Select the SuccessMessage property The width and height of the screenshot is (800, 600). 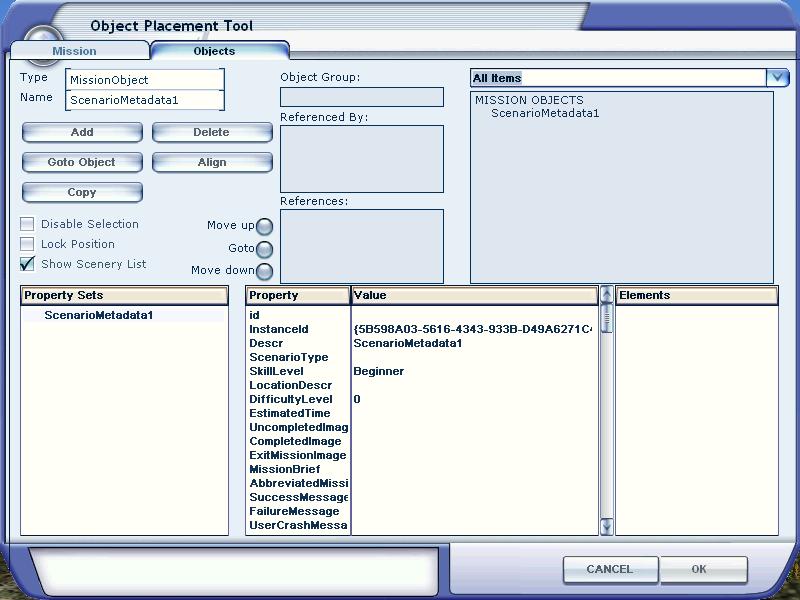[299, 497]
